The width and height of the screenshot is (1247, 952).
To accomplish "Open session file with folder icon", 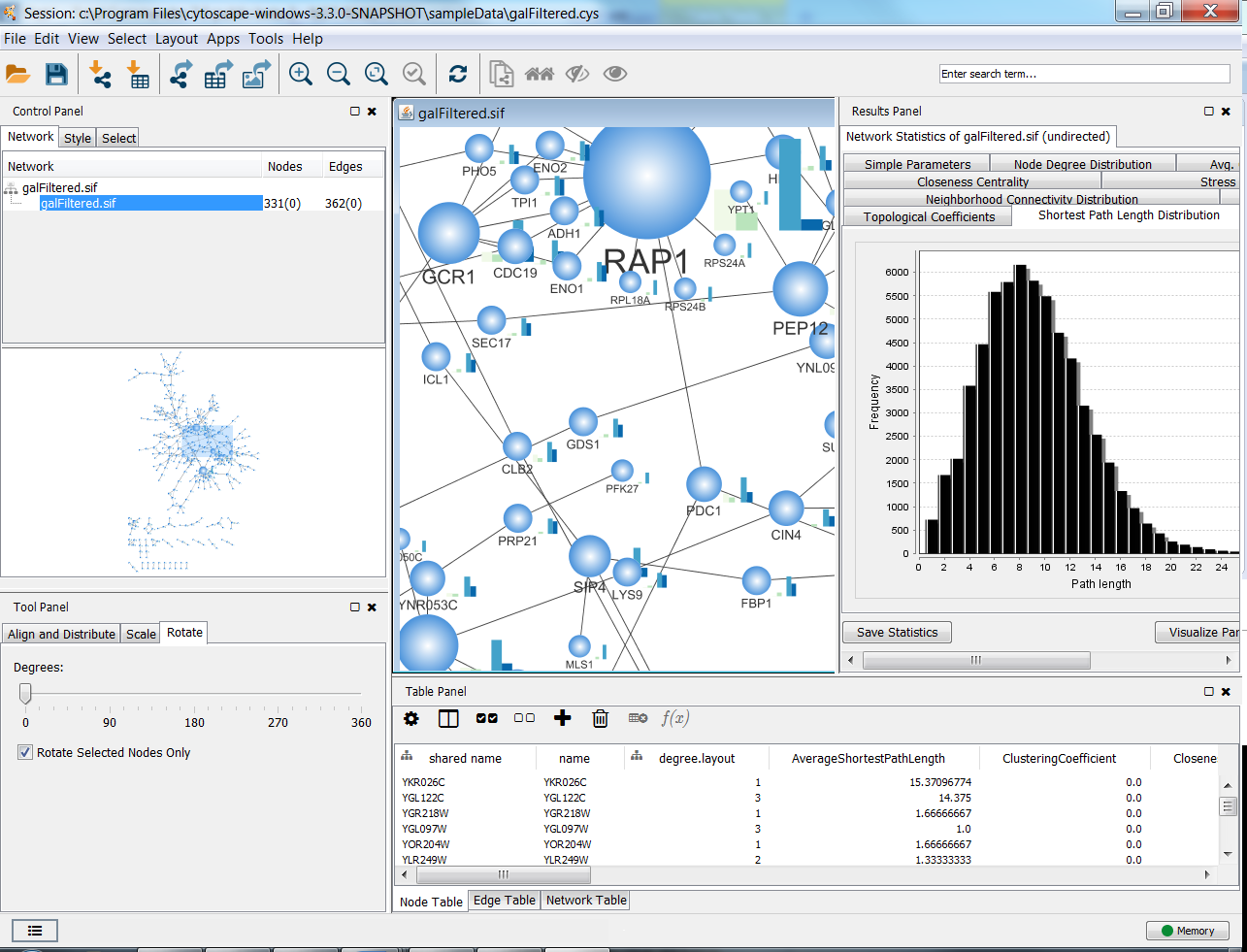I will 17,75.
